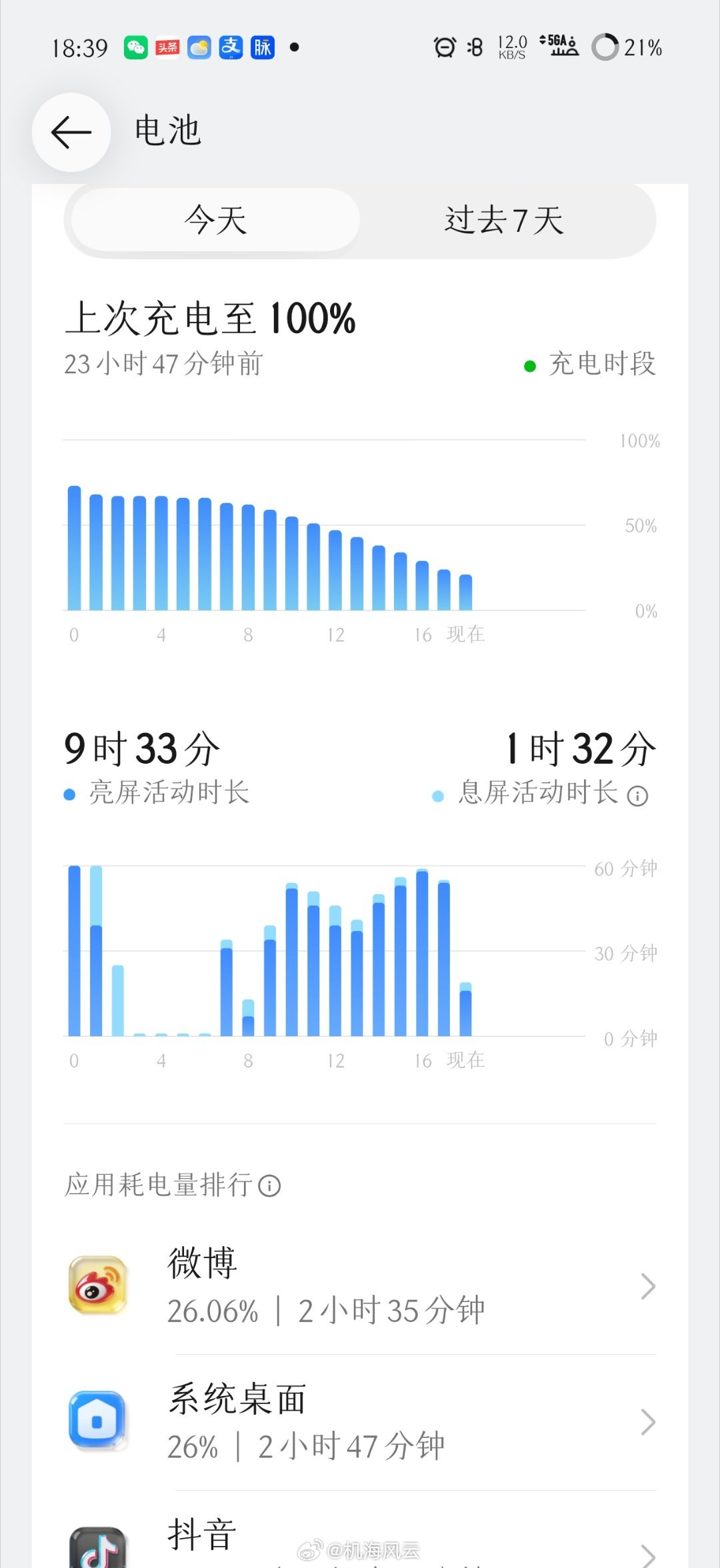Tap the 电池 page title
This screenshot has height=1568, width=720.
[x=167, y=130]
